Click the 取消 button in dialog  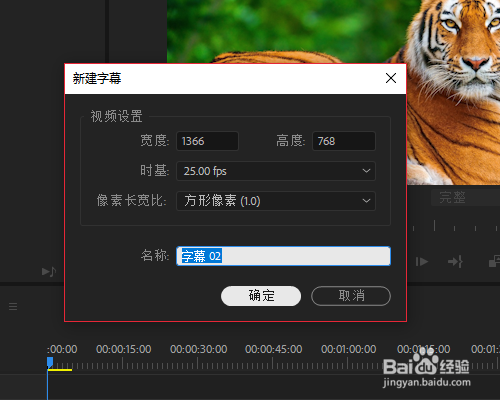tap(351, 296)
